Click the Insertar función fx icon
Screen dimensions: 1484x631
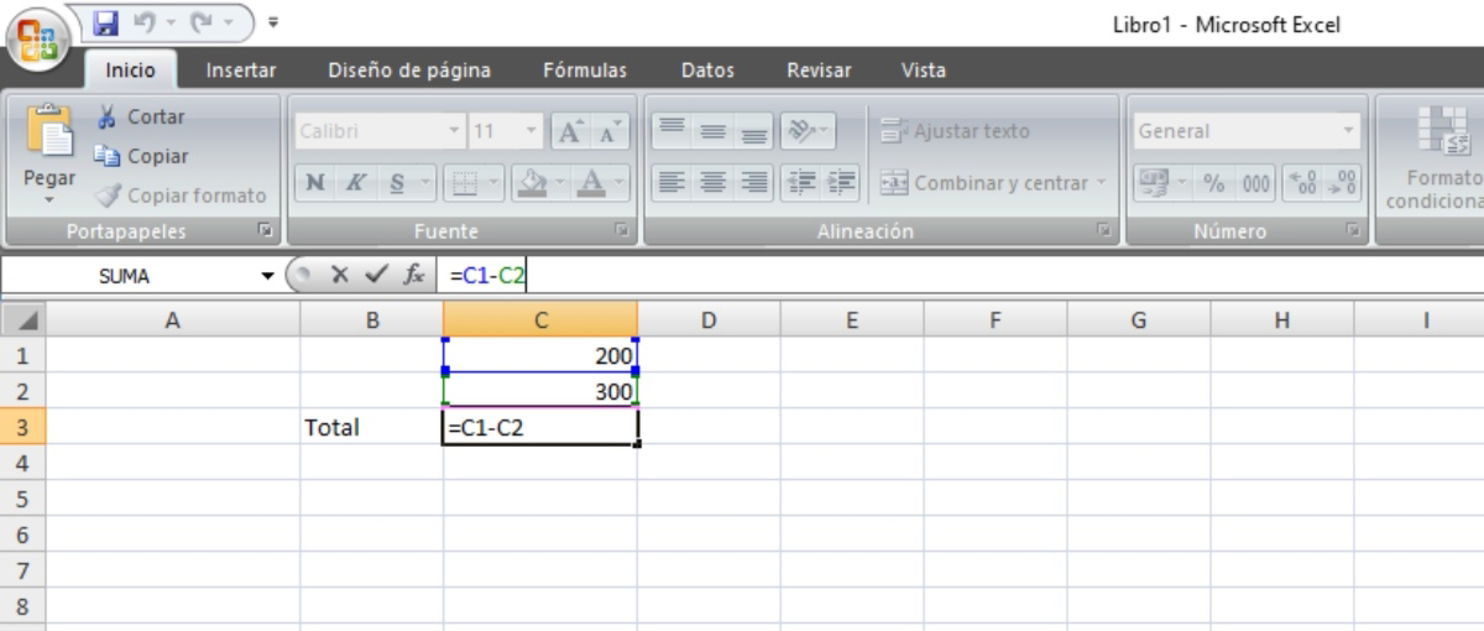416,276
